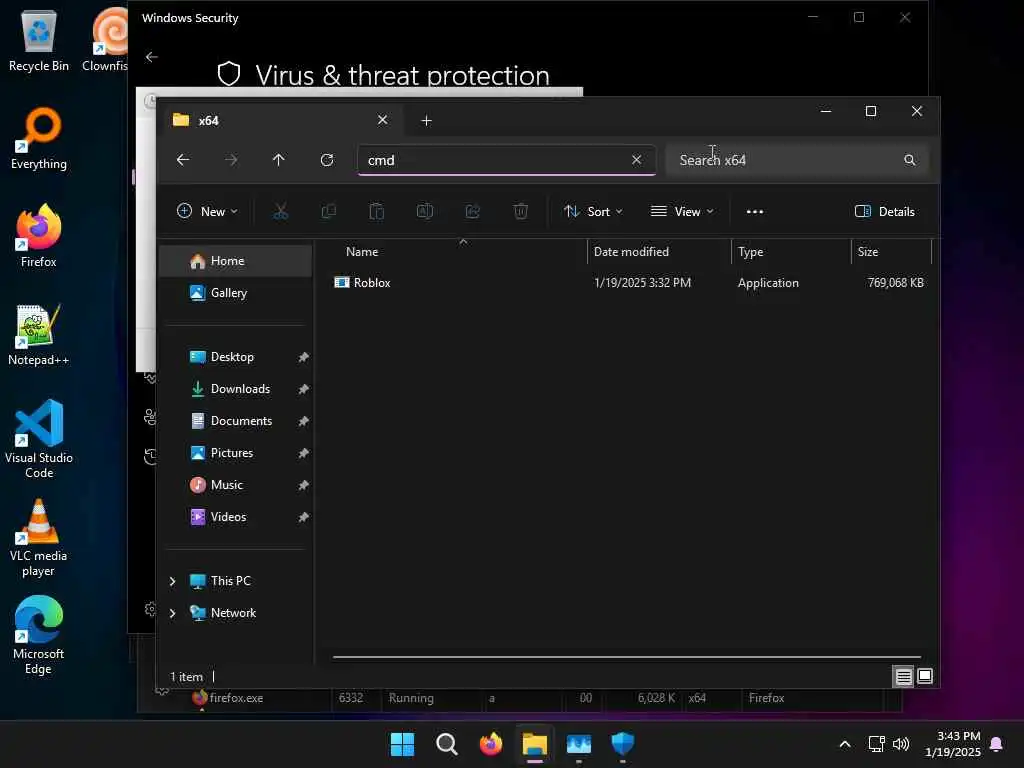
Task: Select Home in navigation pane
Action: coord(235,261)
